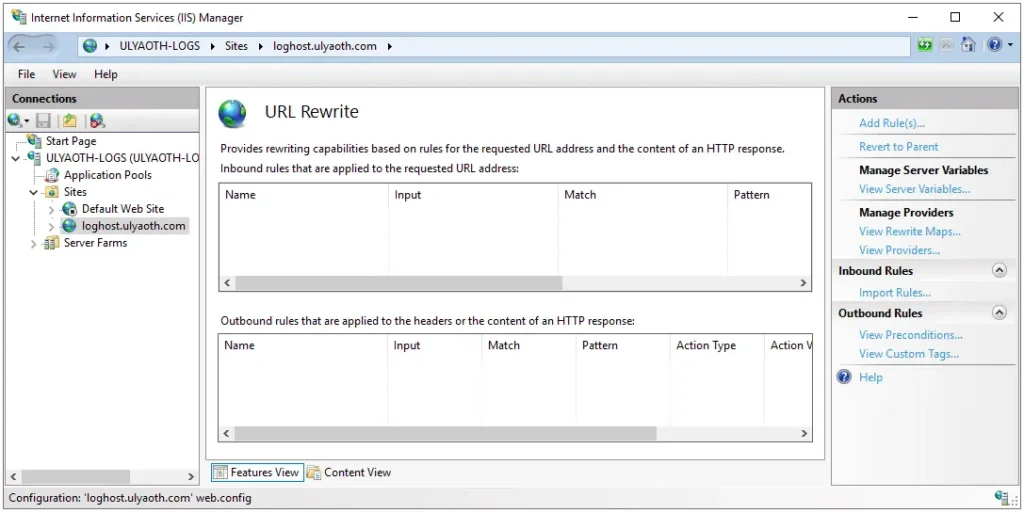Viewport: 1024px width, 513px height.
Task: Collapse the Inbound Rules section
Action: [x=998, y=271]
